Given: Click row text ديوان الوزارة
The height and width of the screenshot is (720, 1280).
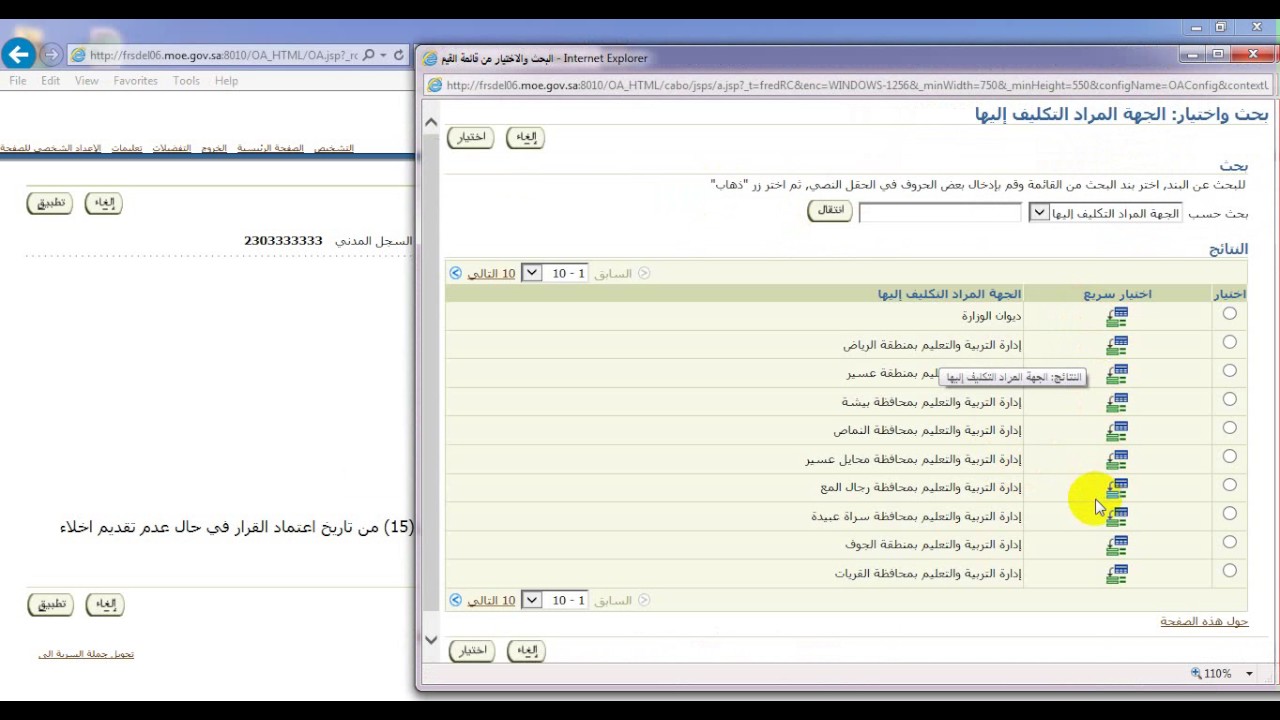Looking at the screenshot, I should coord(991,316).
